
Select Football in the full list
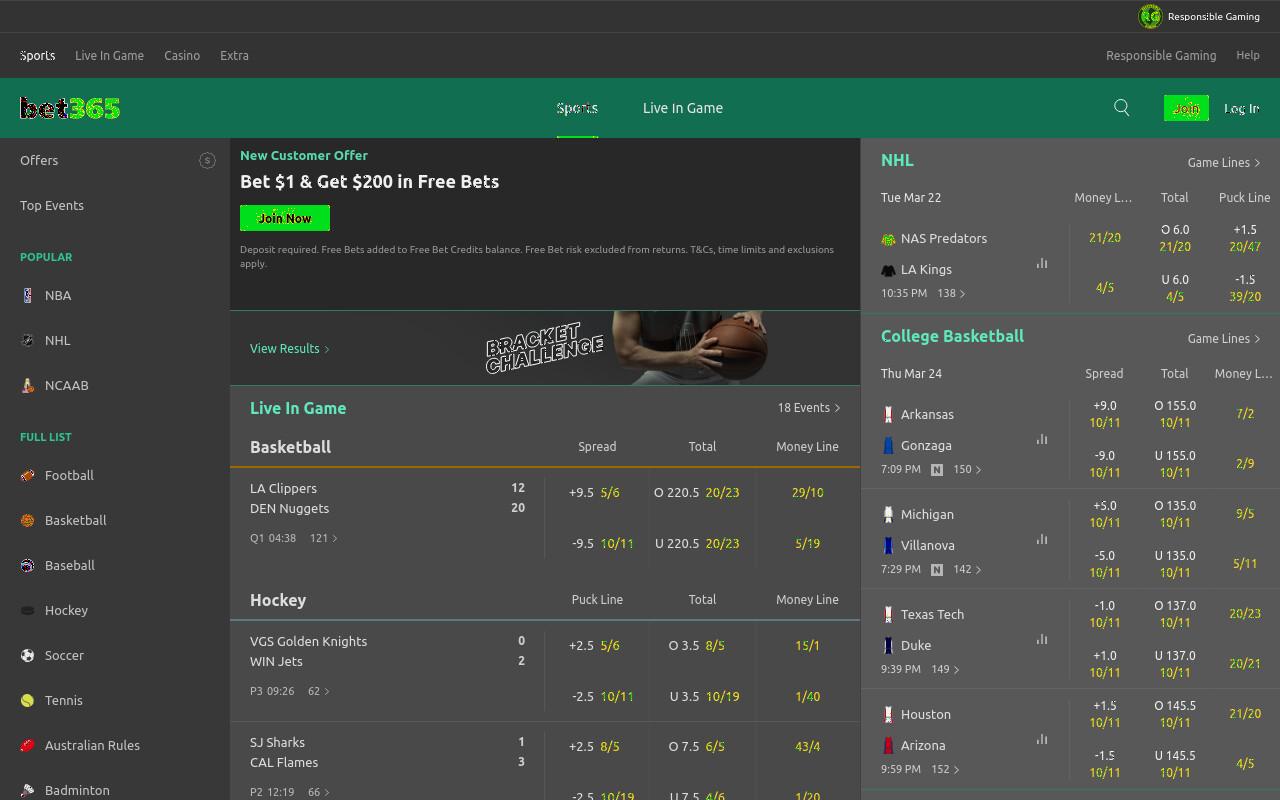(69, 475)
